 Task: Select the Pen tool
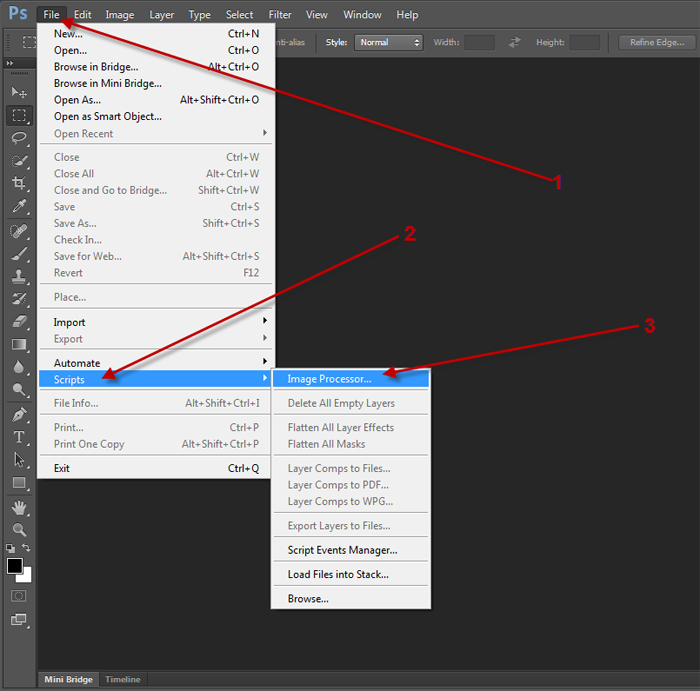19,415
